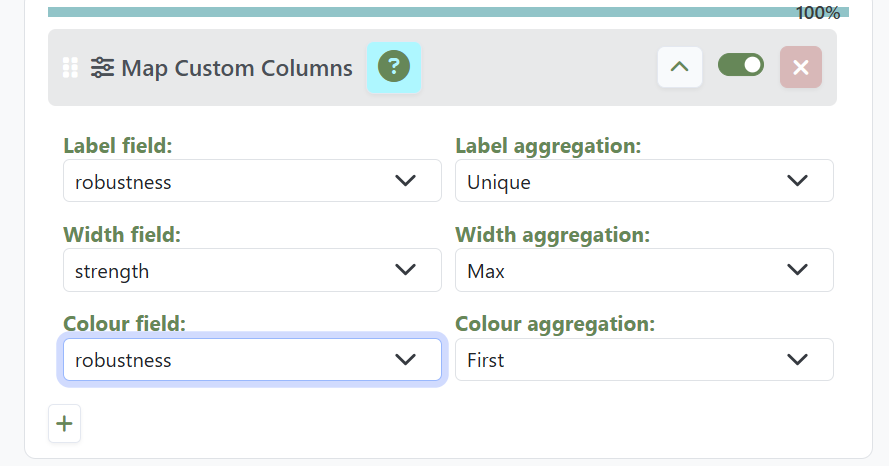The width and height of the screenshot is (889, 466).
Task: Click the 100% progress text
Action: (818, 13)
